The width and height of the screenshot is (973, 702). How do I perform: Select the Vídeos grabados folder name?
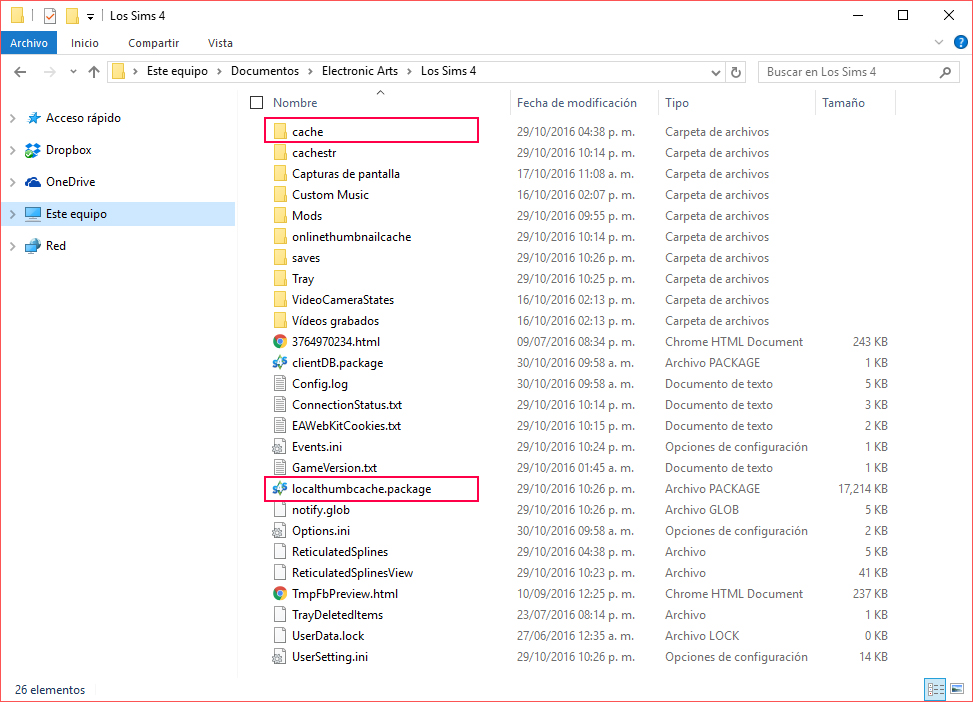tap(335, 321)
